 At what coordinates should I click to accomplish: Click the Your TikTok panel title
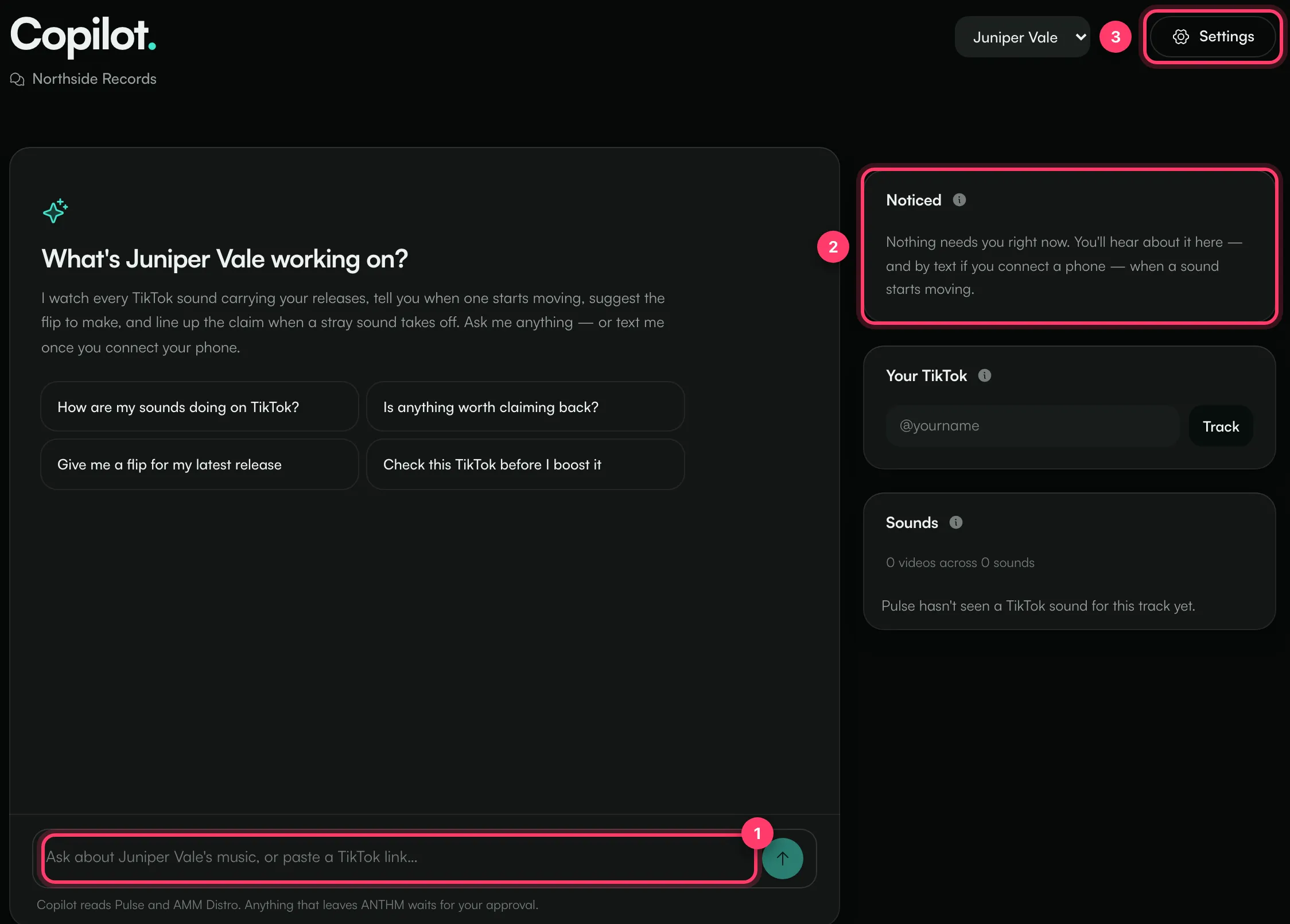point(926,375)
